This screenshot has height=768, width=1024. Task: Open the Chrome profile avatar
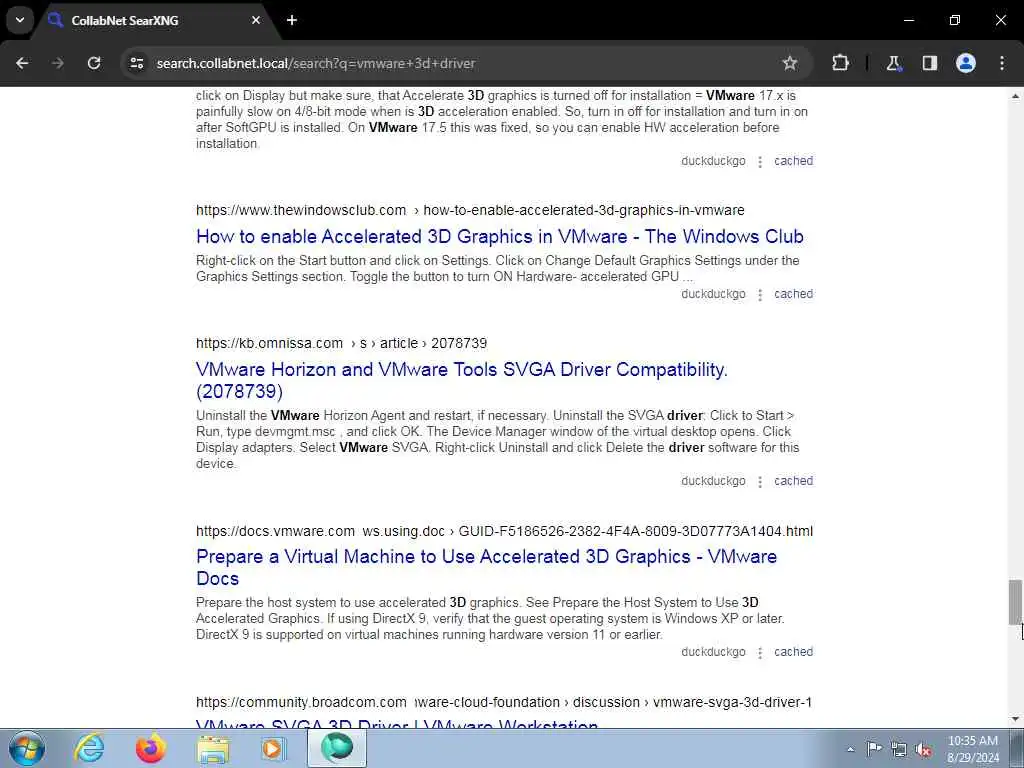966,63
